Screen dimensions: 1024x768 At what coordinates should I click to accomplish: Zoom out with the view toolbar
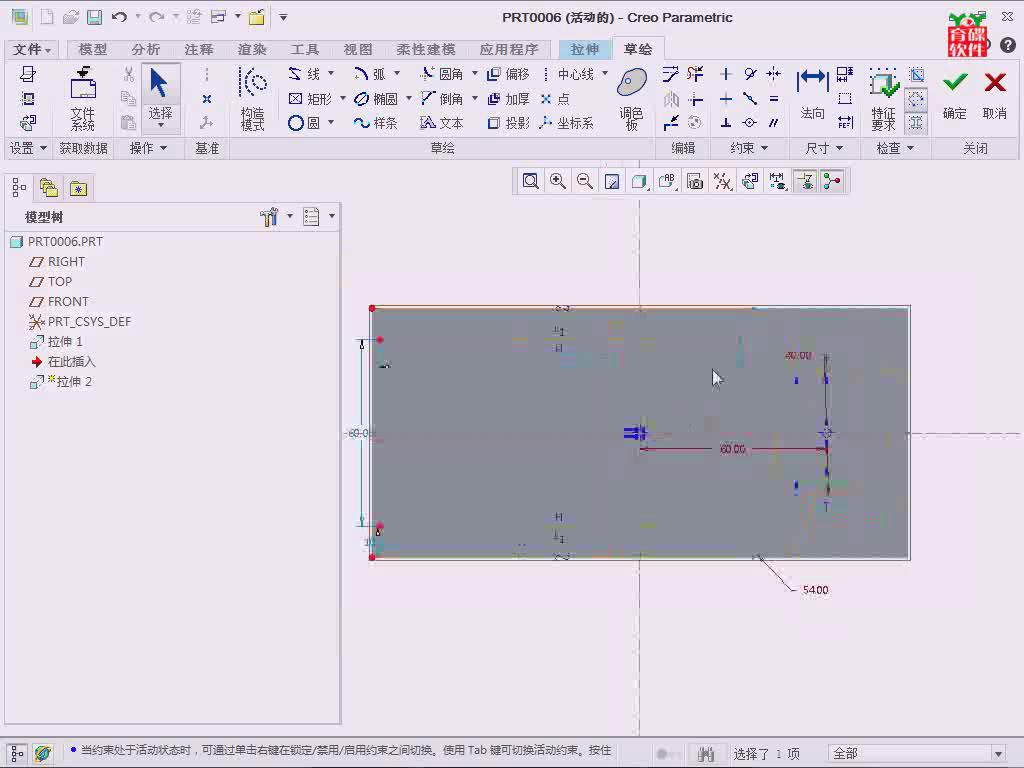click(584, 181)
